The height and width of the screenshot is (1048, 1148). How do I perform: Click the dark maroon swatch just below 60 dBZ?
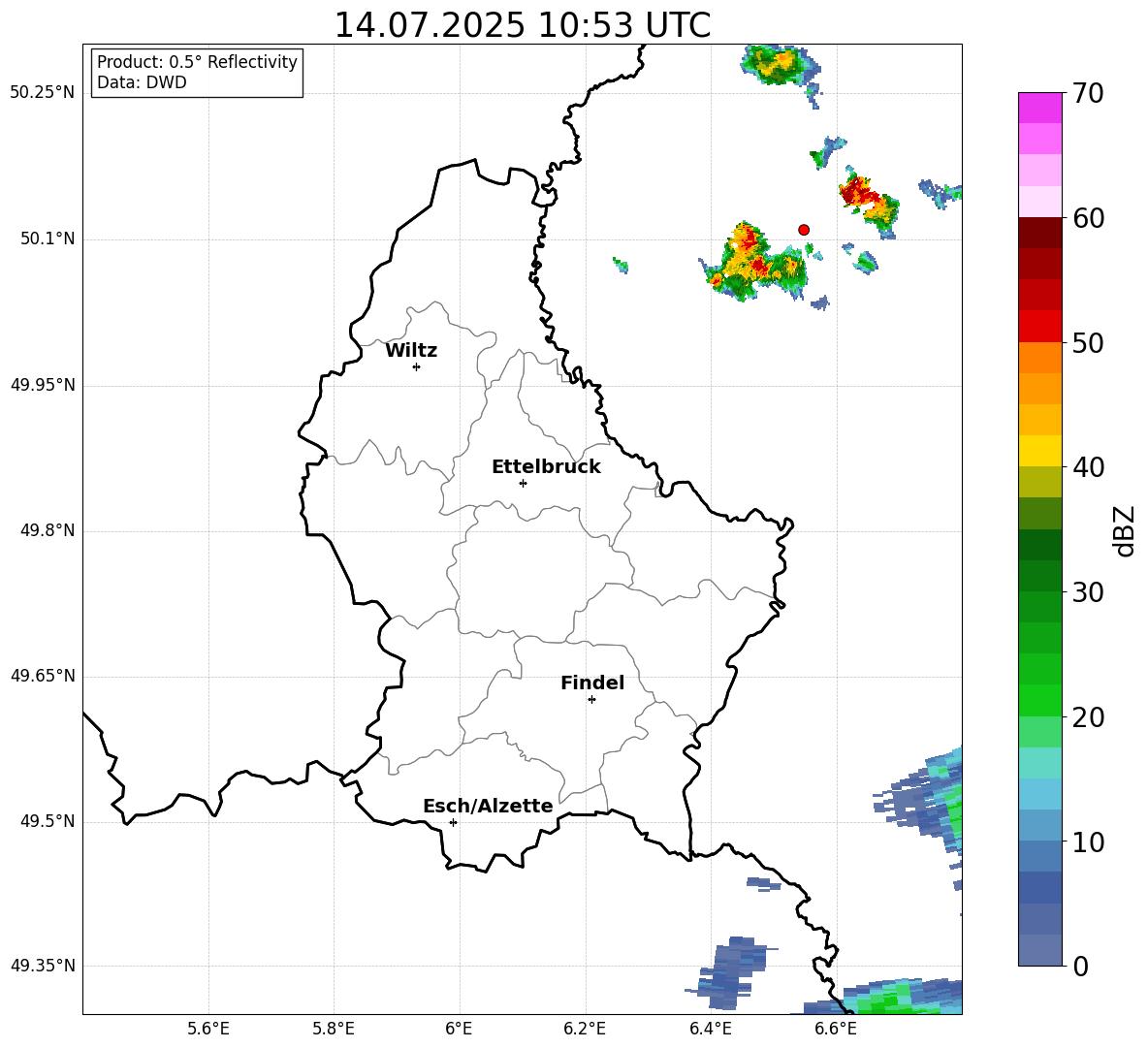(1040, 233)
